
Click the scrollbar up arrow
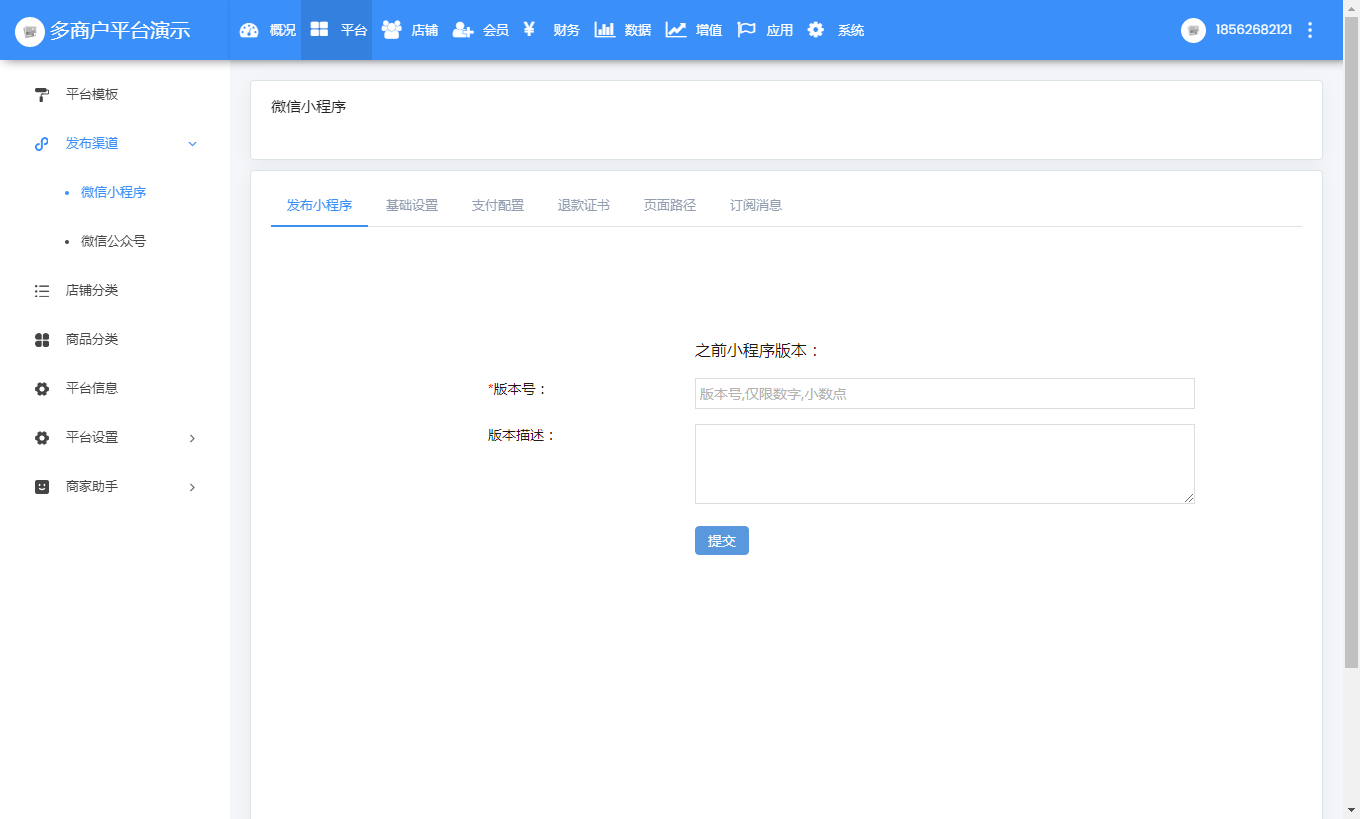pyautogui.click(x=1351, y=7)
